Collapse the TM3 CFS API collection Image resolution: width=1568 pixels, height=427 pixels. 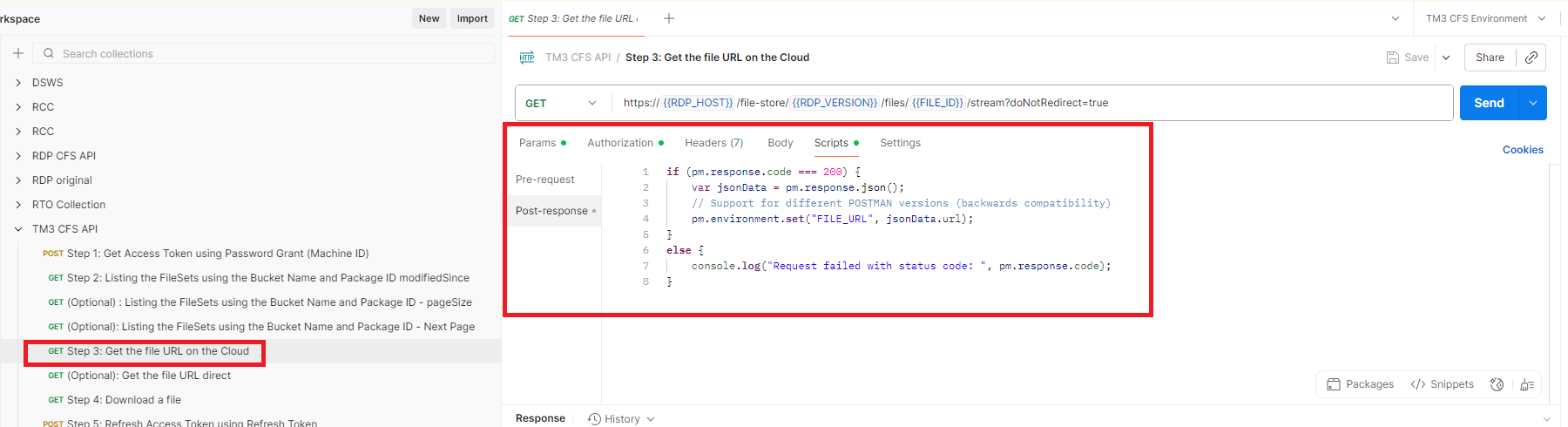click(18, 229)
